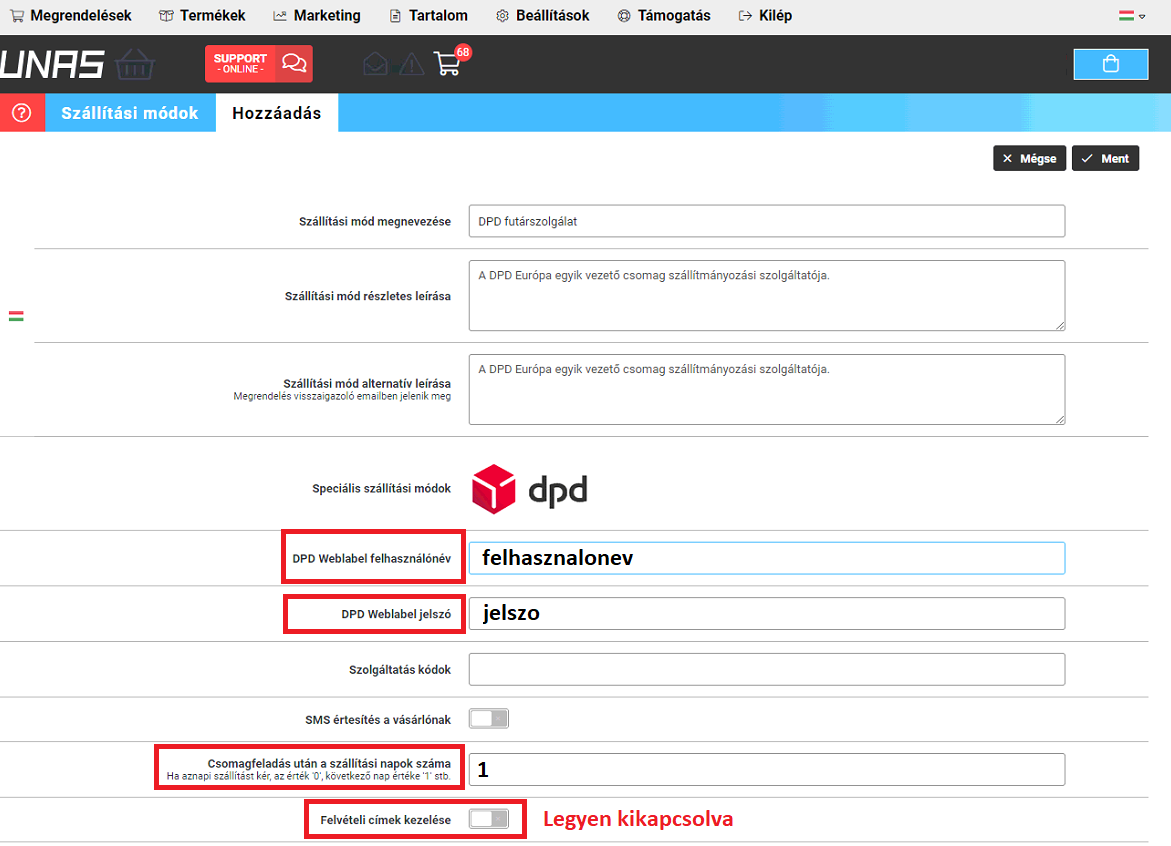Click the Hungarian flag beside the descriptions
Image resolution: width=1171 pixels, height=846 pixels.
click(x=16, y=316)
